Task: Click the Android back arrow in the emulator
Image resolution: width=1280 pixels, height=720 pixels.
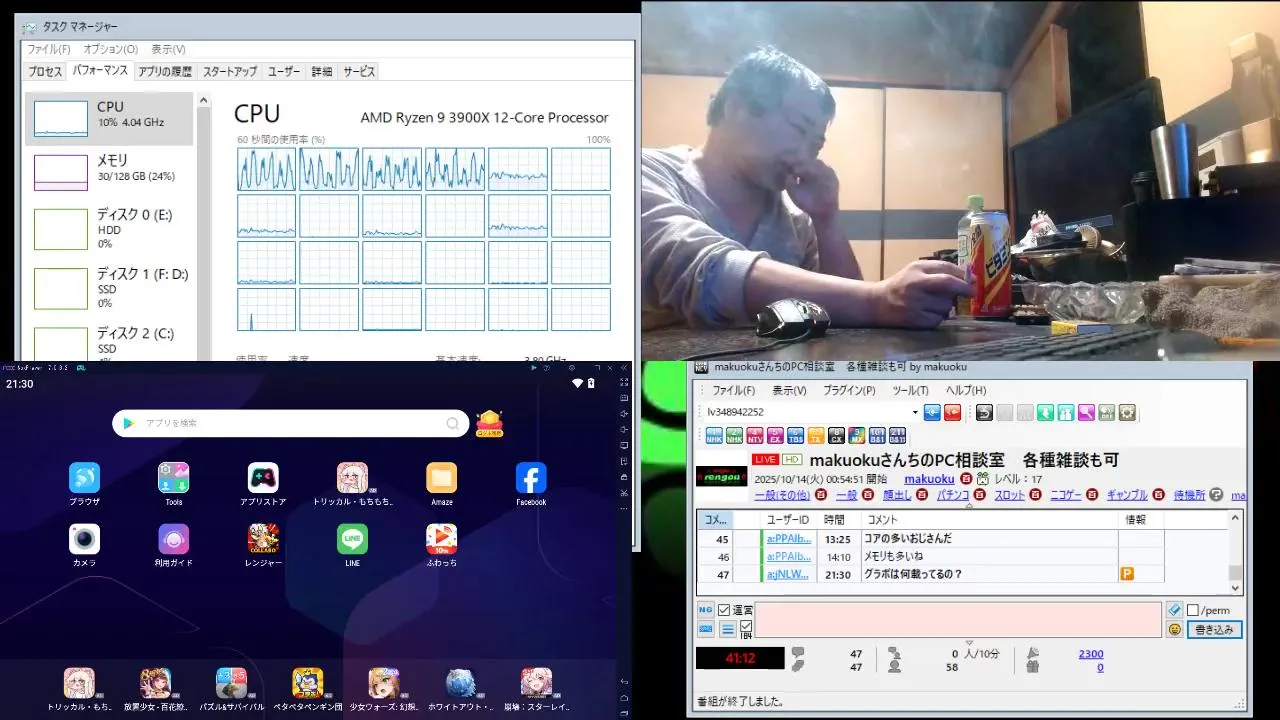Action: tap(625, 682)
